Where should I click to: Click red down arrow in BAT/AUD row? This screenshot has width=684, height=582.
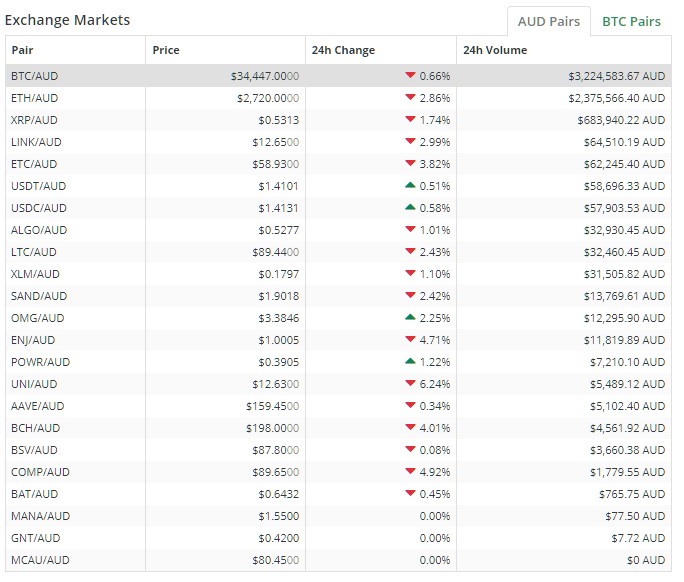click(410, 493)
